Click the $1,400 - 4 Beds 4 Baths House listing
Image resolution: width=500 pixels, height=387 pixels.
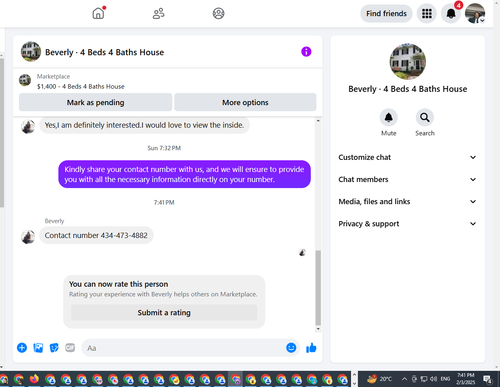[x=81, y=87]
